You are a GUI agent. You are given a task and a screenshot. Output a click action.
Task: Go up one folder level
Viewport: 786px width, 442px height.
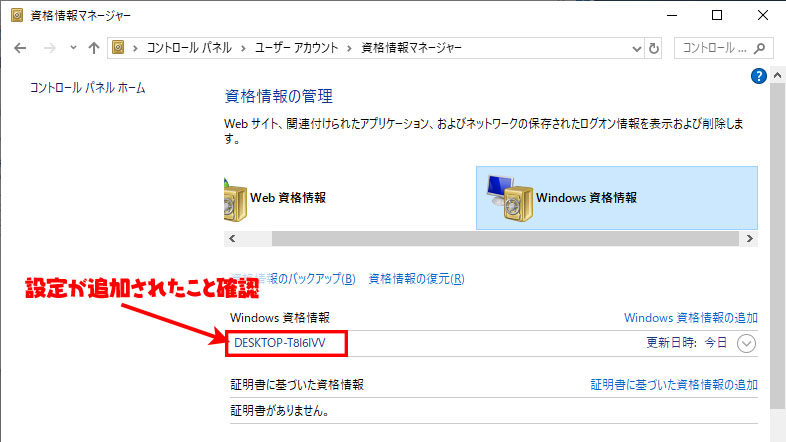[x=94, y=48]
